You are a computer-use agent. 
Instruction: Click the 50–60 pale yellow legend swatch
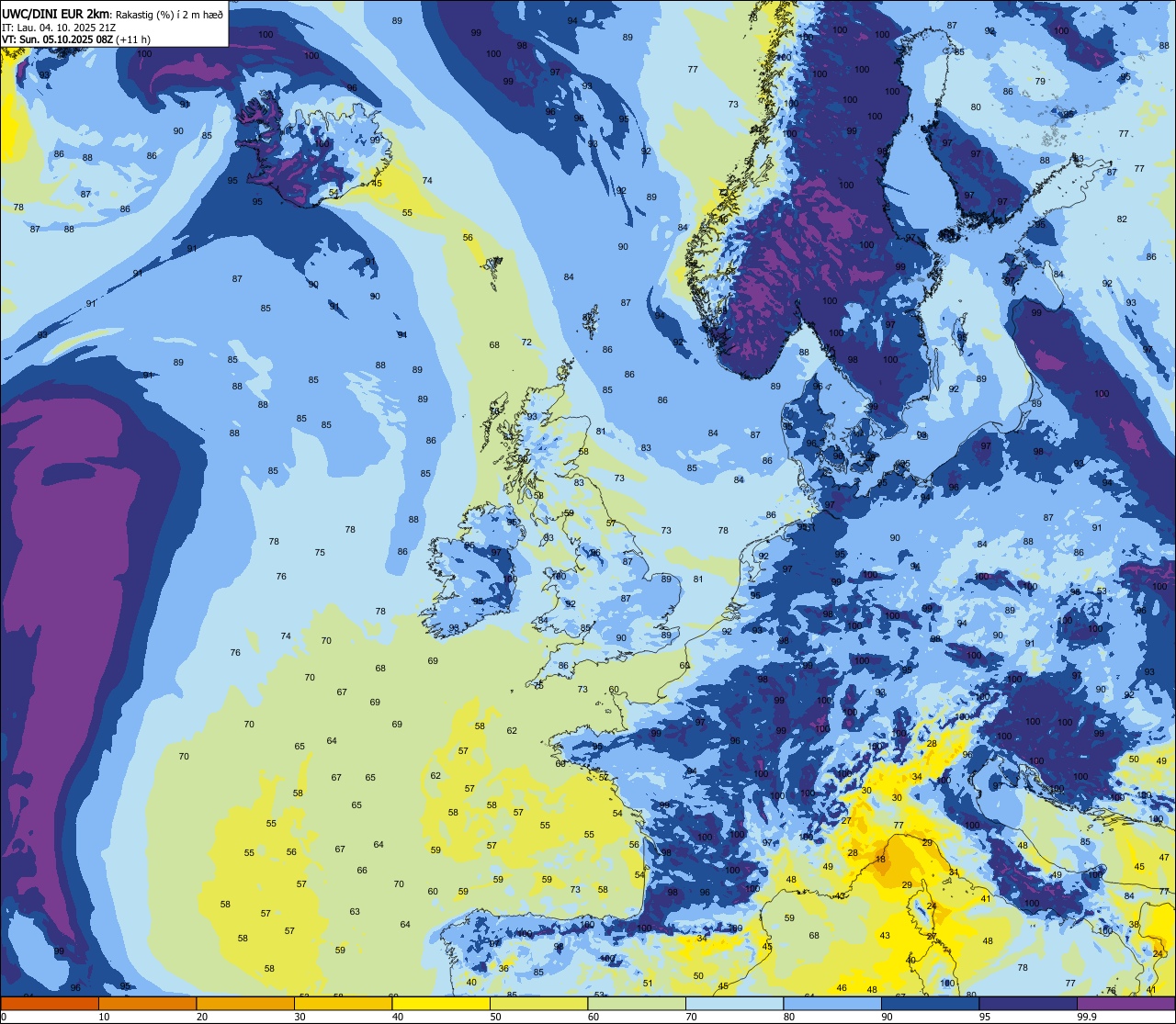(538, 1003)
